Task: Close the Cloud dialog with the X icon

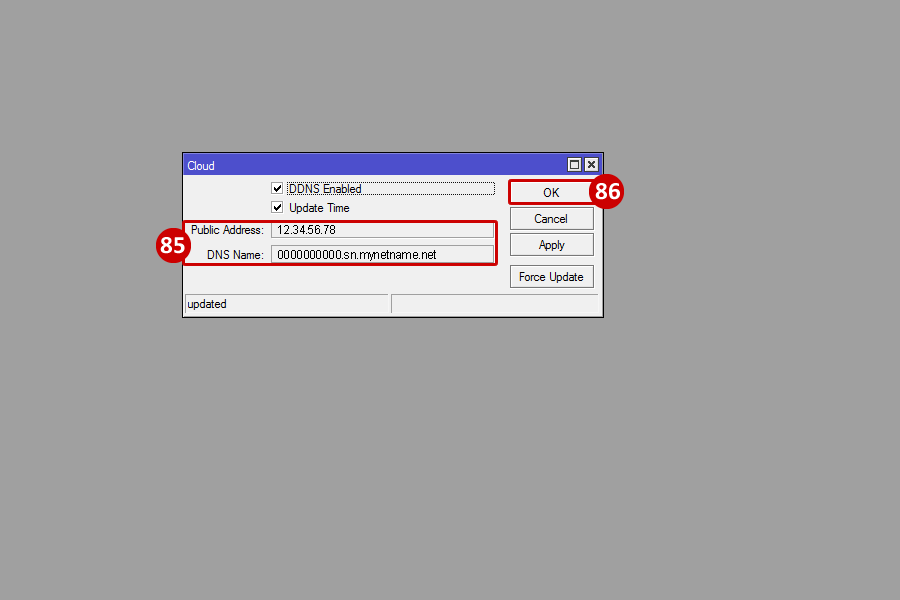Action: click(x=591, y=165)
